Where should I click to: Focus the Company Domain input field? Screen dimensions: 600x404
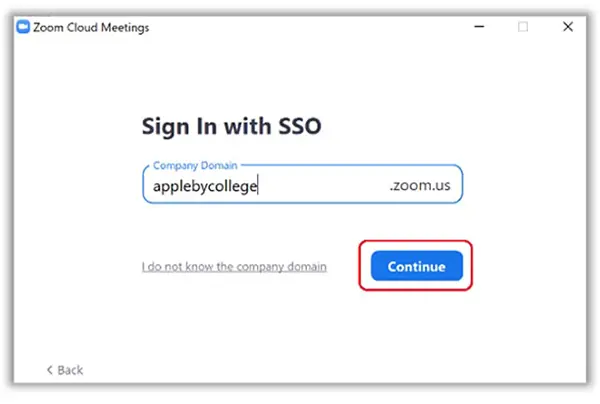[302, 185]
